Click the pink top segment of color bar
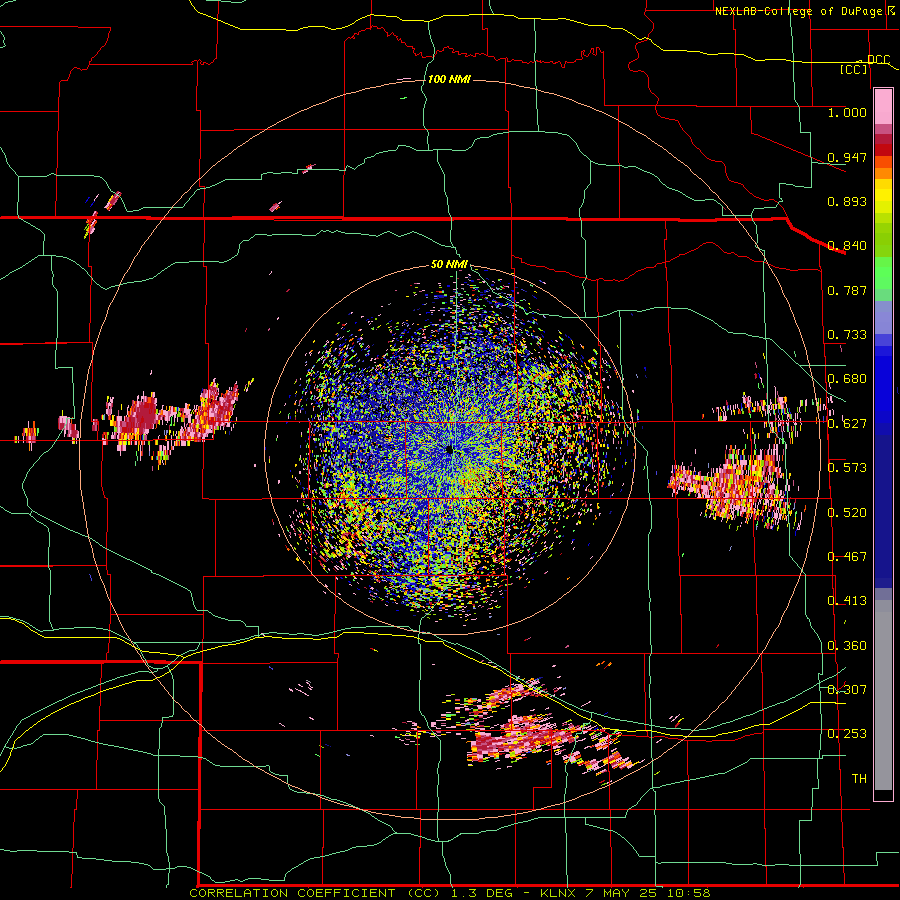The image size is (900, 900). [x=883, y=106]
